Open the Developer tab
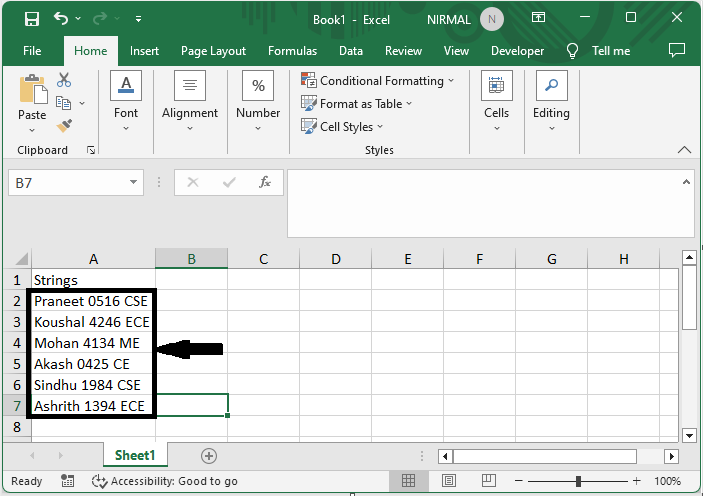 [x=517, y=51]
